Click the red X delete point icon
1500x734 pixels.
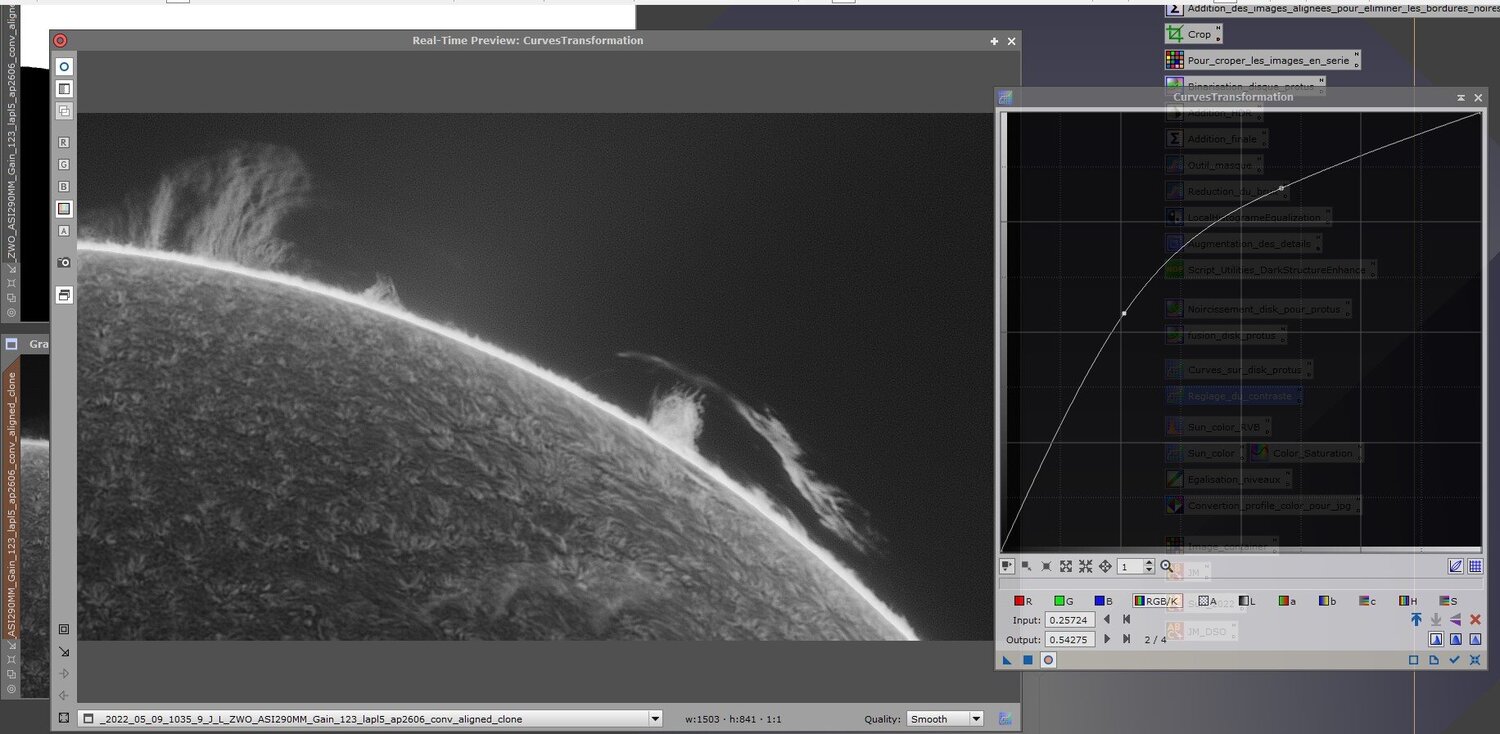coord(1475,620)
